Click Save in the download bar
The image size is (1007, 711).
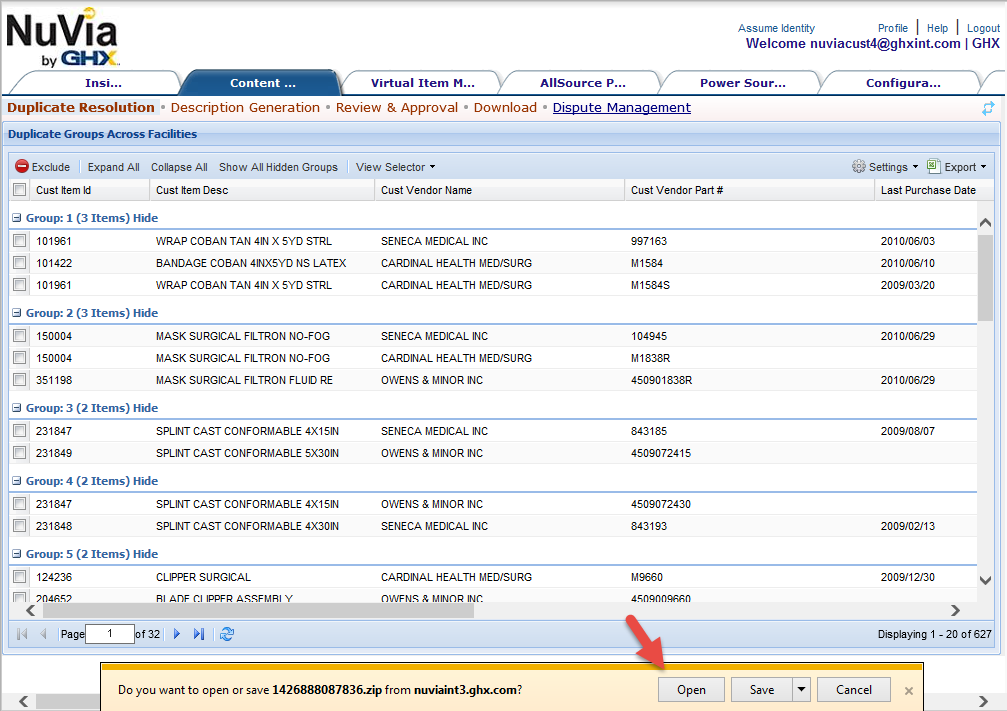(762, 690)
